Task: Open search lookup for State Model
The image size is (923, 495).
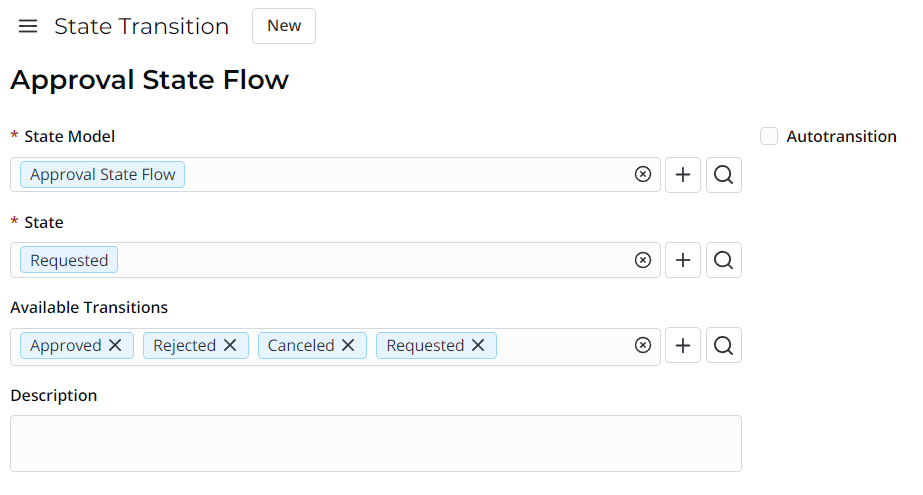Action: click(724, 175)
